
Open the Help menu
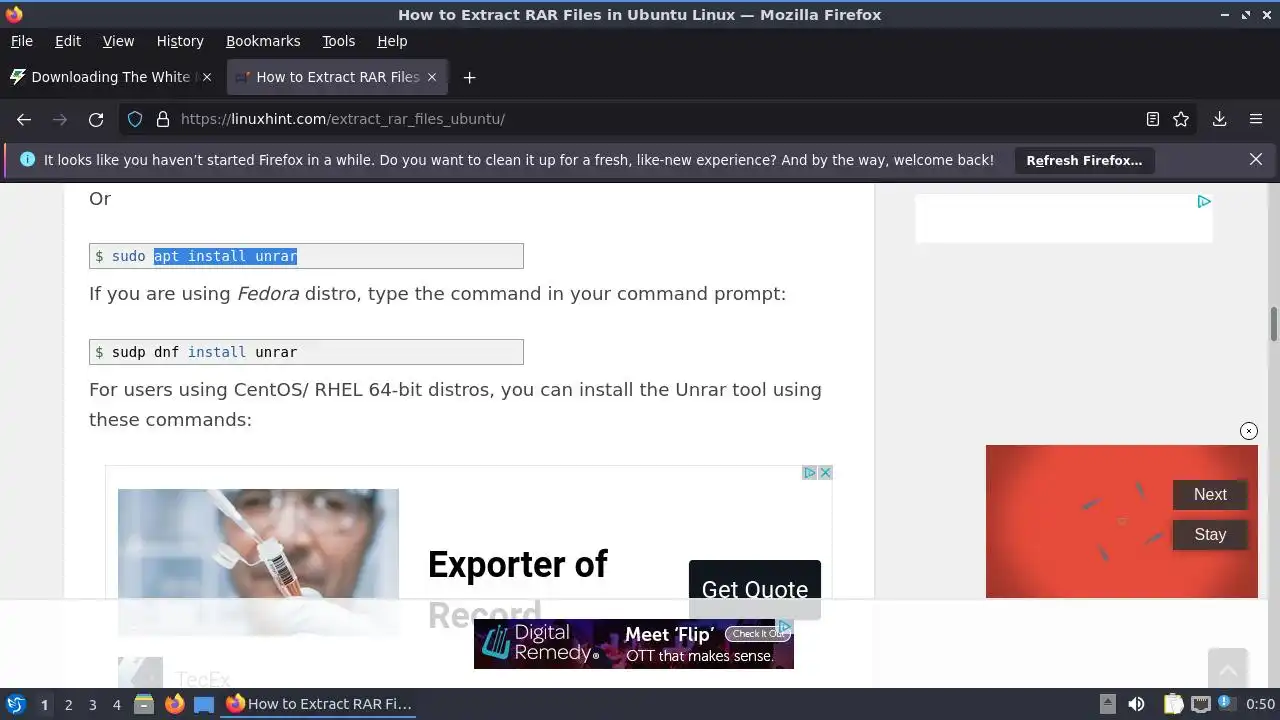point(392,41)
